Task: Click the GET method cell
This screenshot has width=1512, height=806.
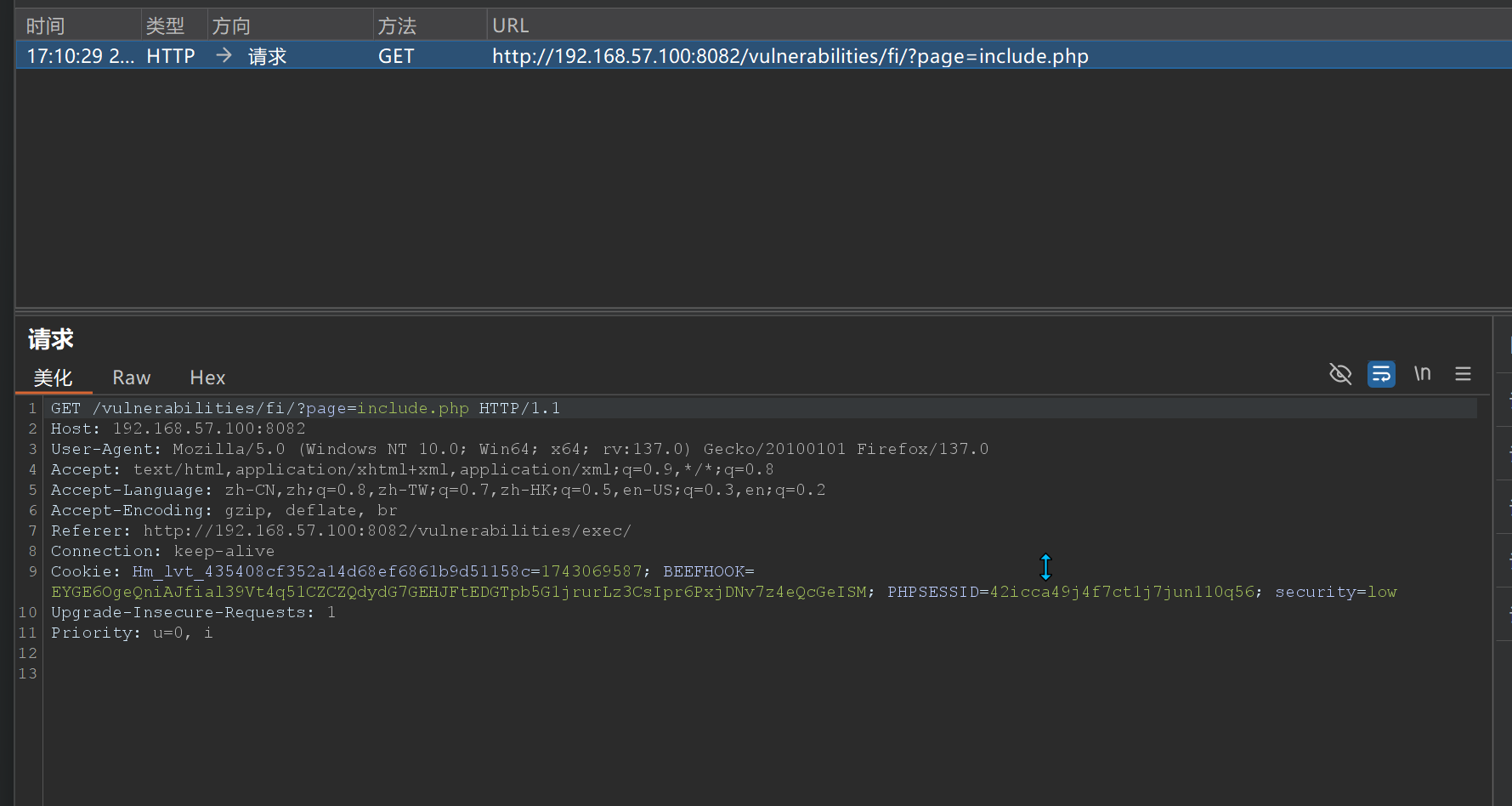Action: click(396, 56)
